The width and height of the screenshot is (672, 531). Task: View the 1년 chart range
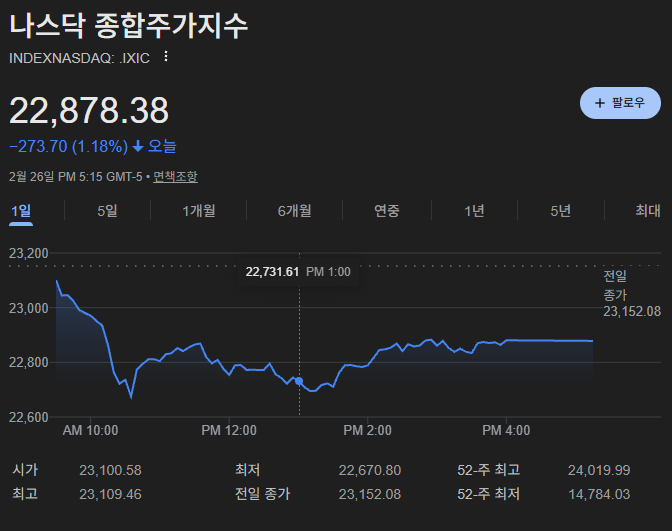coord(475,210)
